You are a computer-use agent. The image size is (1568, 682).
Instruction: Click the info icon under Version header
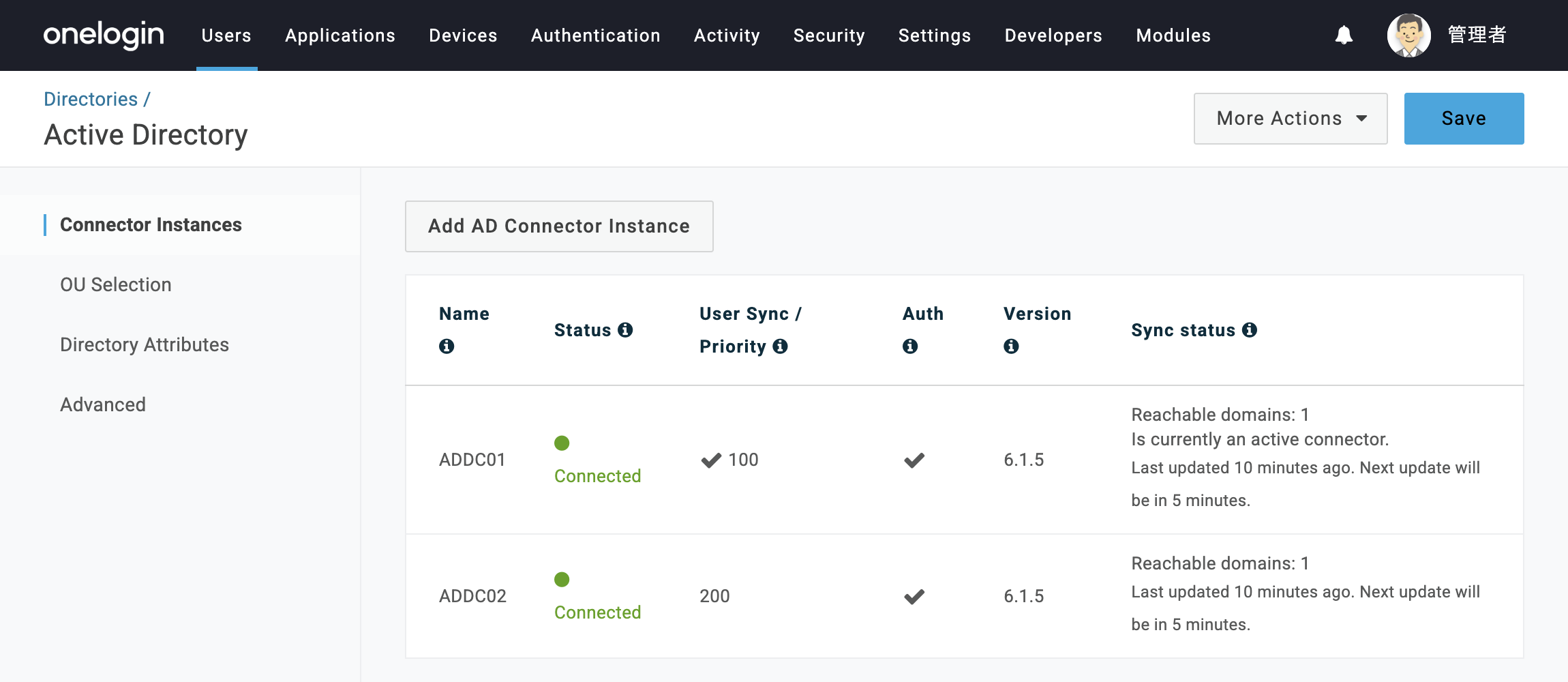coord(1011,346)
